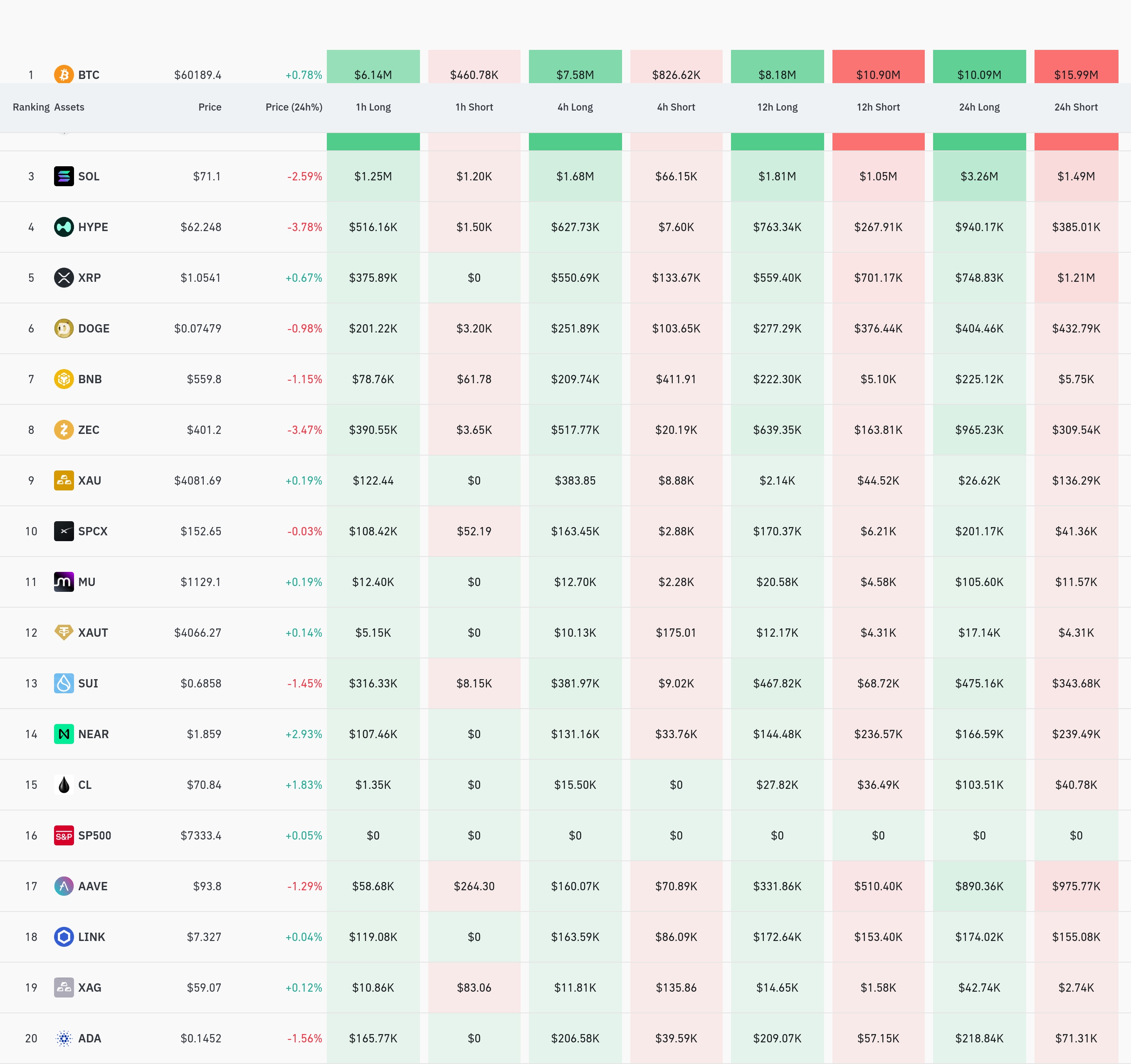Click the SOL Solana logo icon
Viewport: 1131px width, 1064px height.
tap(64, 176)
